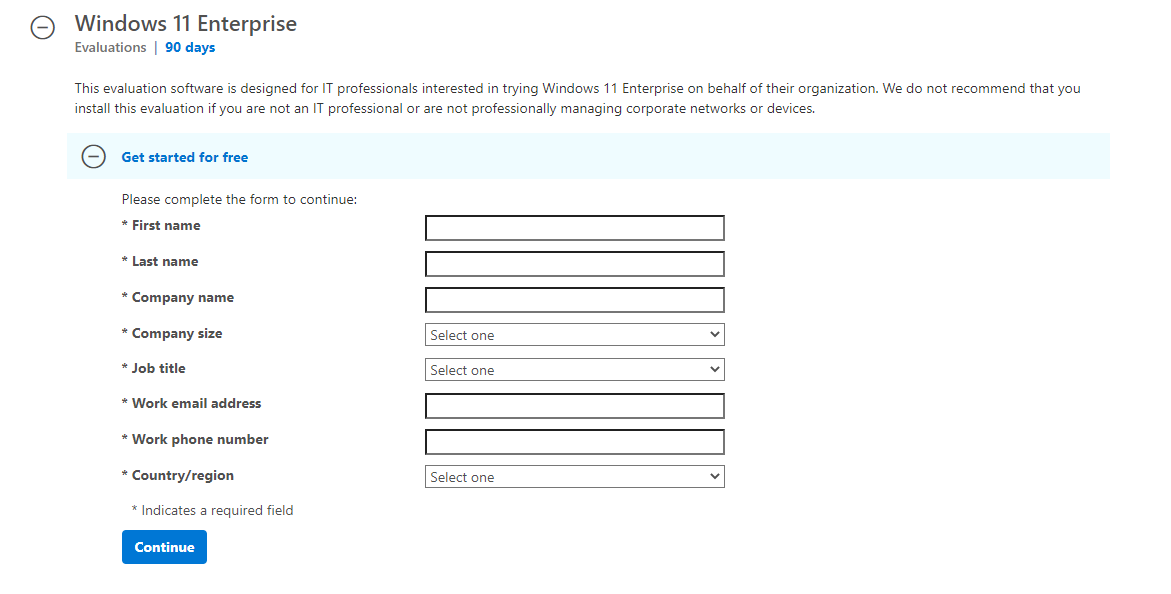
Task: Click the Continue button
Action: click(164, 547)
